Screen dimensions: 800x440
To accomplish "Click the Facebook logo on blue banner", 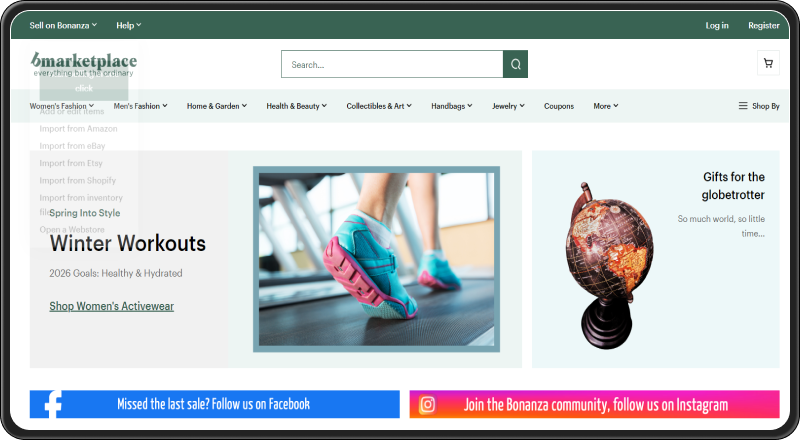I will [53, 404].
